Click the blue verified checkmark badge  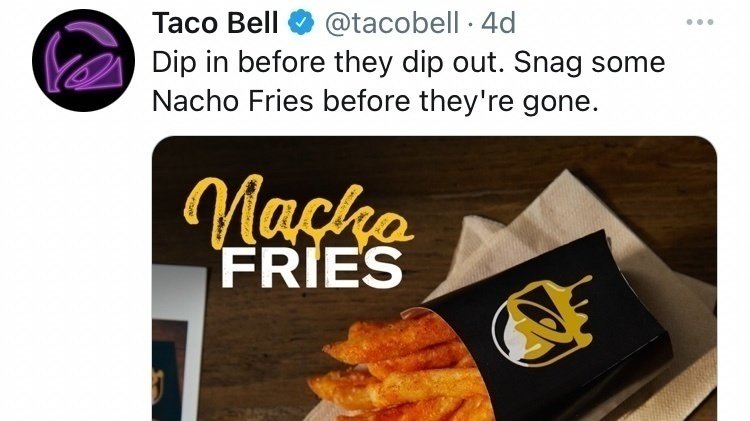[x=300, y=23]
